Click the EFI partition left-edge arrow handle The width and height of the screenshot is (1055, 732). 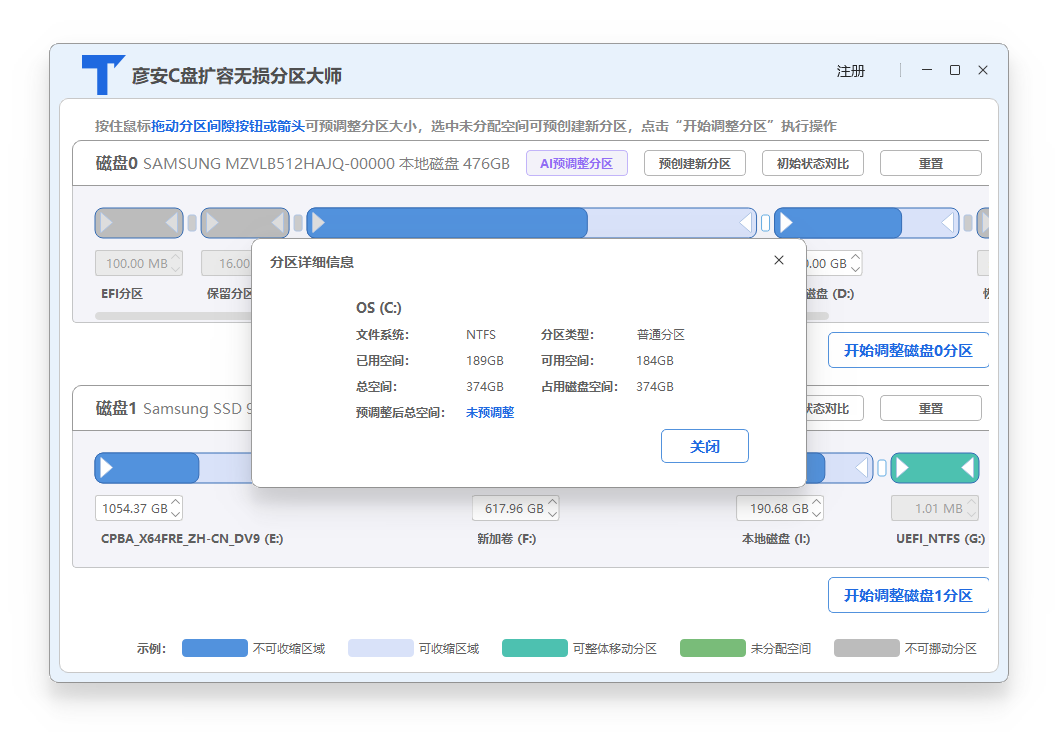pyautogui.click(x=106, y=223)
